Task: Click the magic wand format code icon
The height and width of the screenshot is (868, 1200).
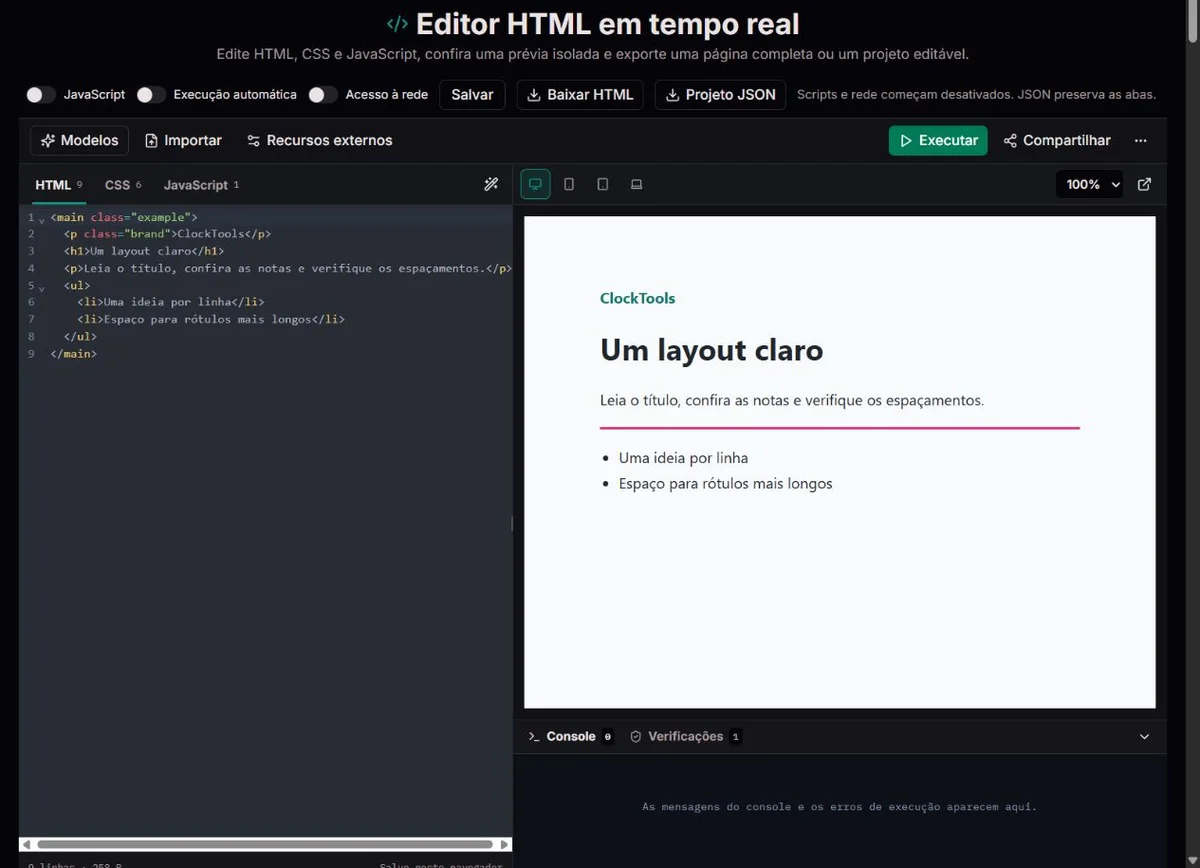Action: (491, 185)
